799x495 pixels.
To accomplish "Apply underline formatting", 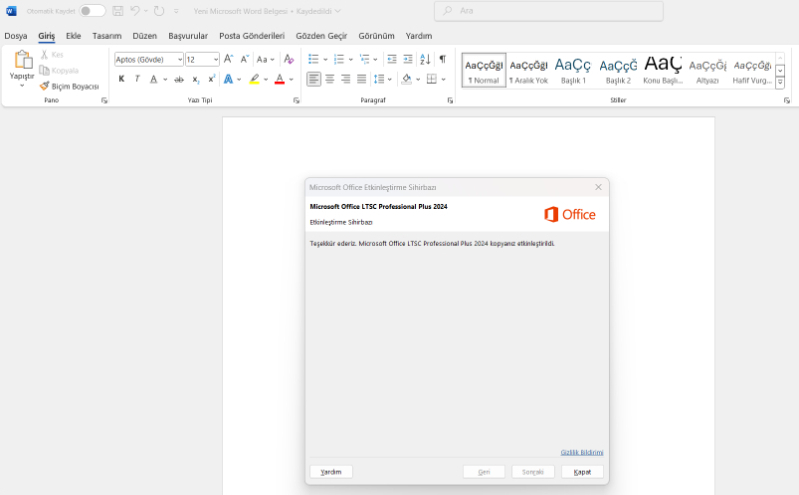I will pos(153,79).
